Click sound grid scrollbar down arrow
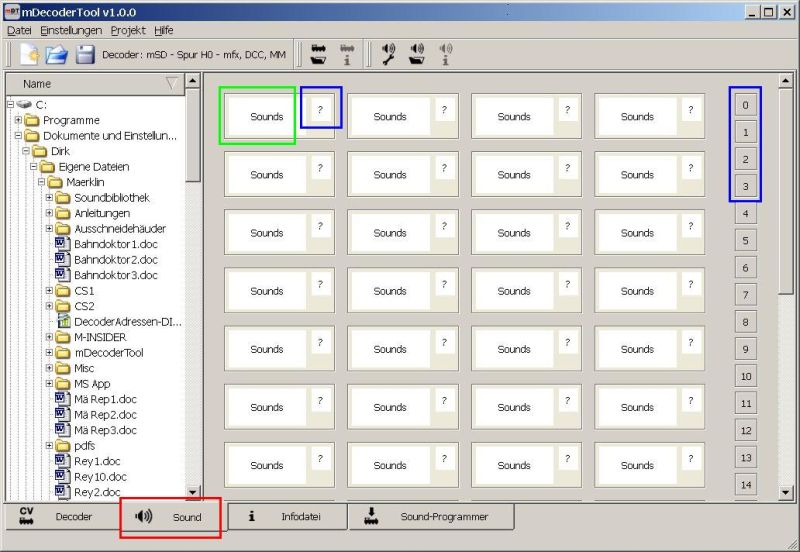 pyautogui.click(x=786, y=492)
